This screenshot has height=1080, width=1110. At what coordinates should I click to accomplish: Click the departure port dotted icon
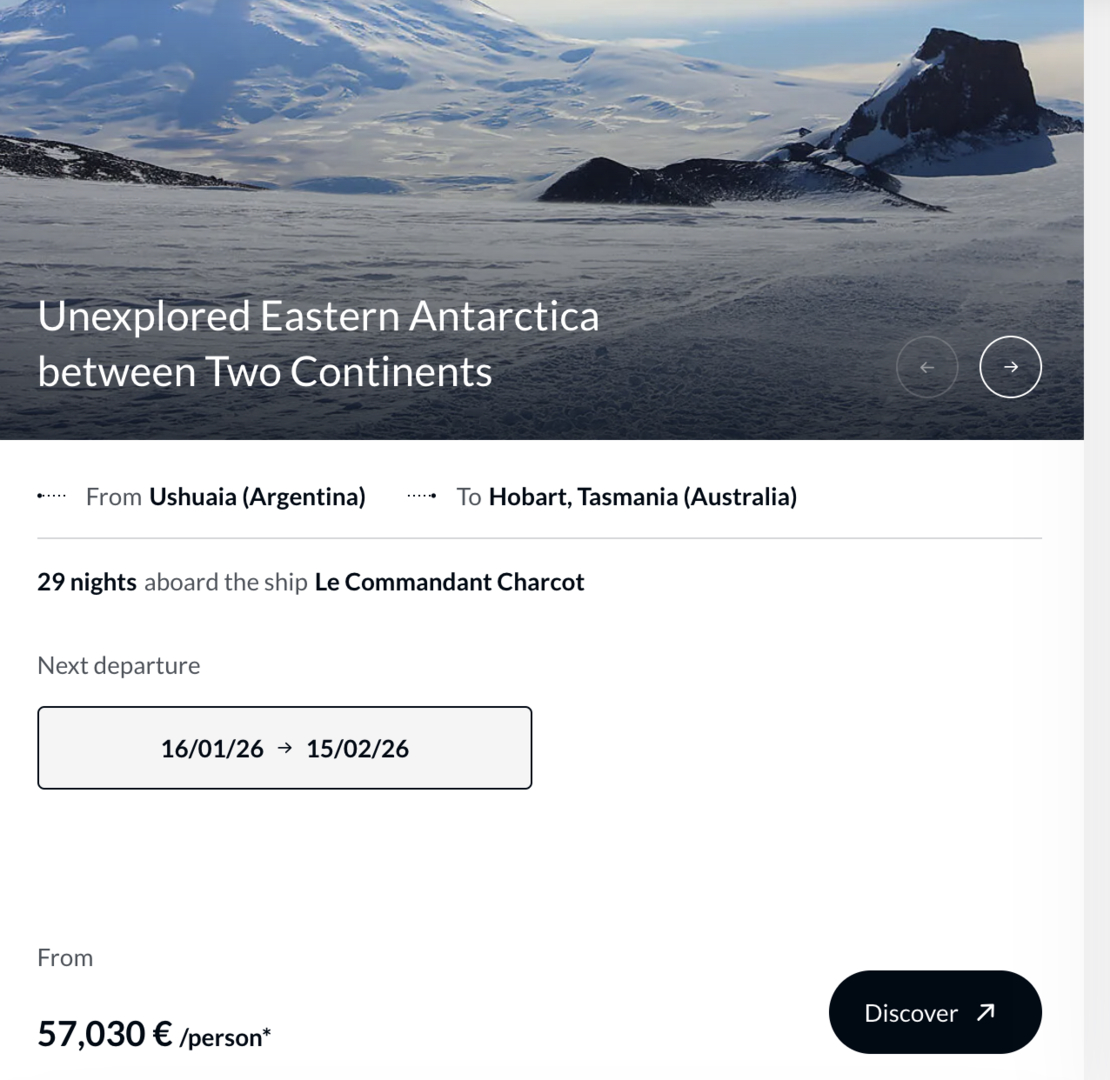(52, 496)
